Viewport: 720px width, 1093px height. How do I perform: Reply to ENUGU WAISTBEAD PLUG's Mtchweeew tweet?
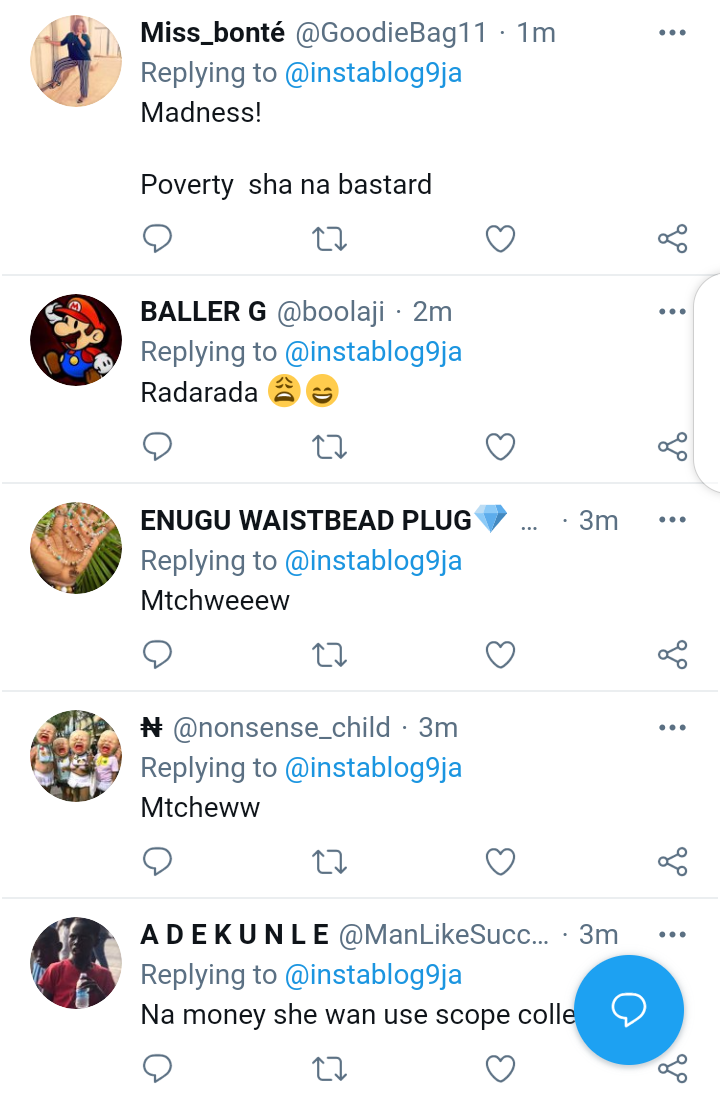coord(157,655)
